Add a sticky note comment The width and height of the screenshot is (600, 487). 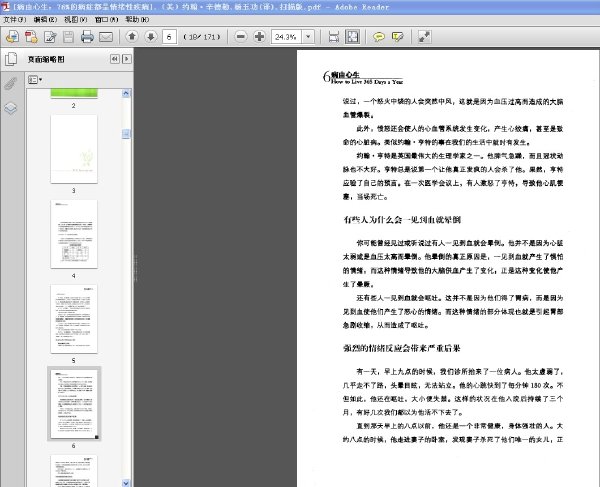point(379,37)
